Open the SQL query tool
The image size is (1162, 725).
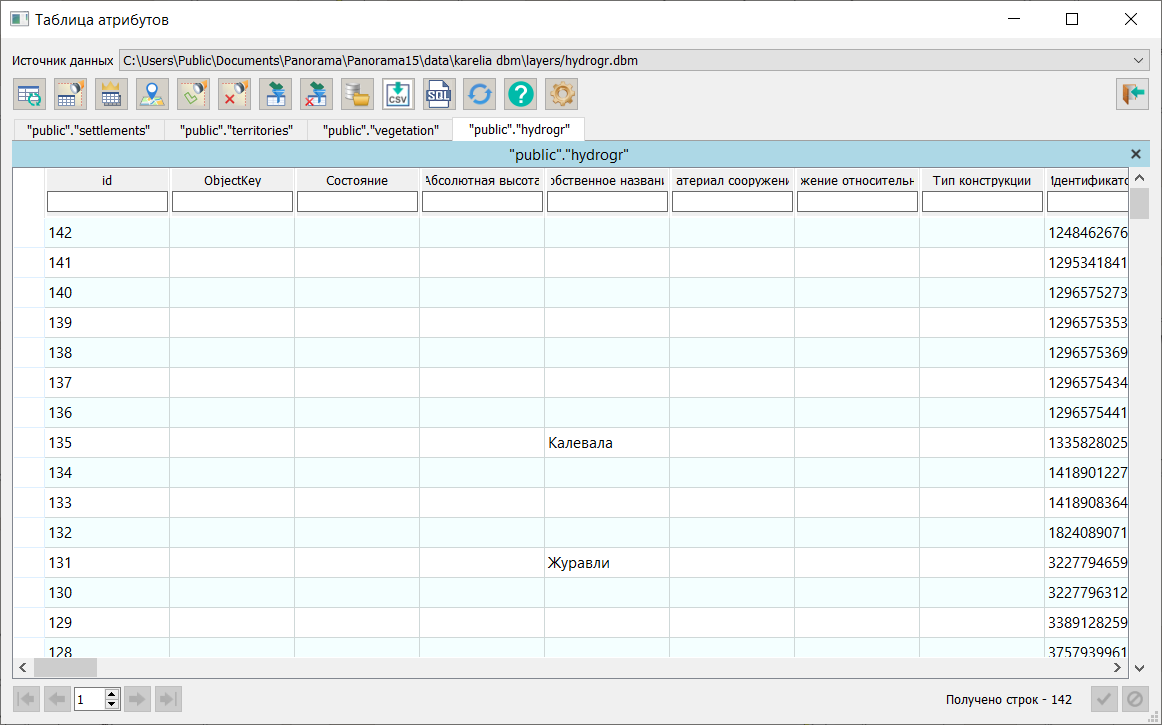(x=439, y=94)
